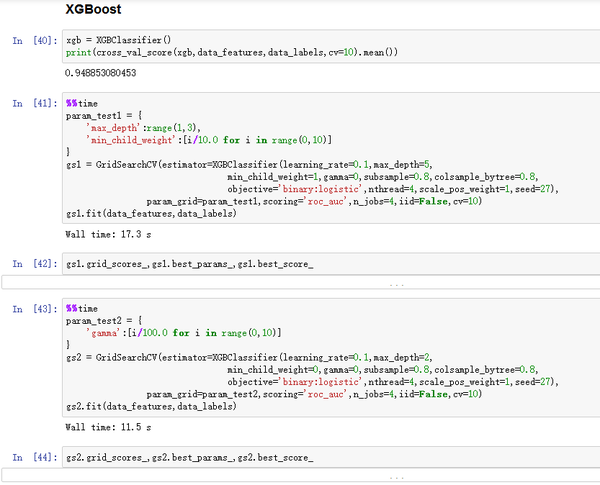The image size is (600, 485).
Task: Click the In [42] prompt label
Action: coord(35,264)
